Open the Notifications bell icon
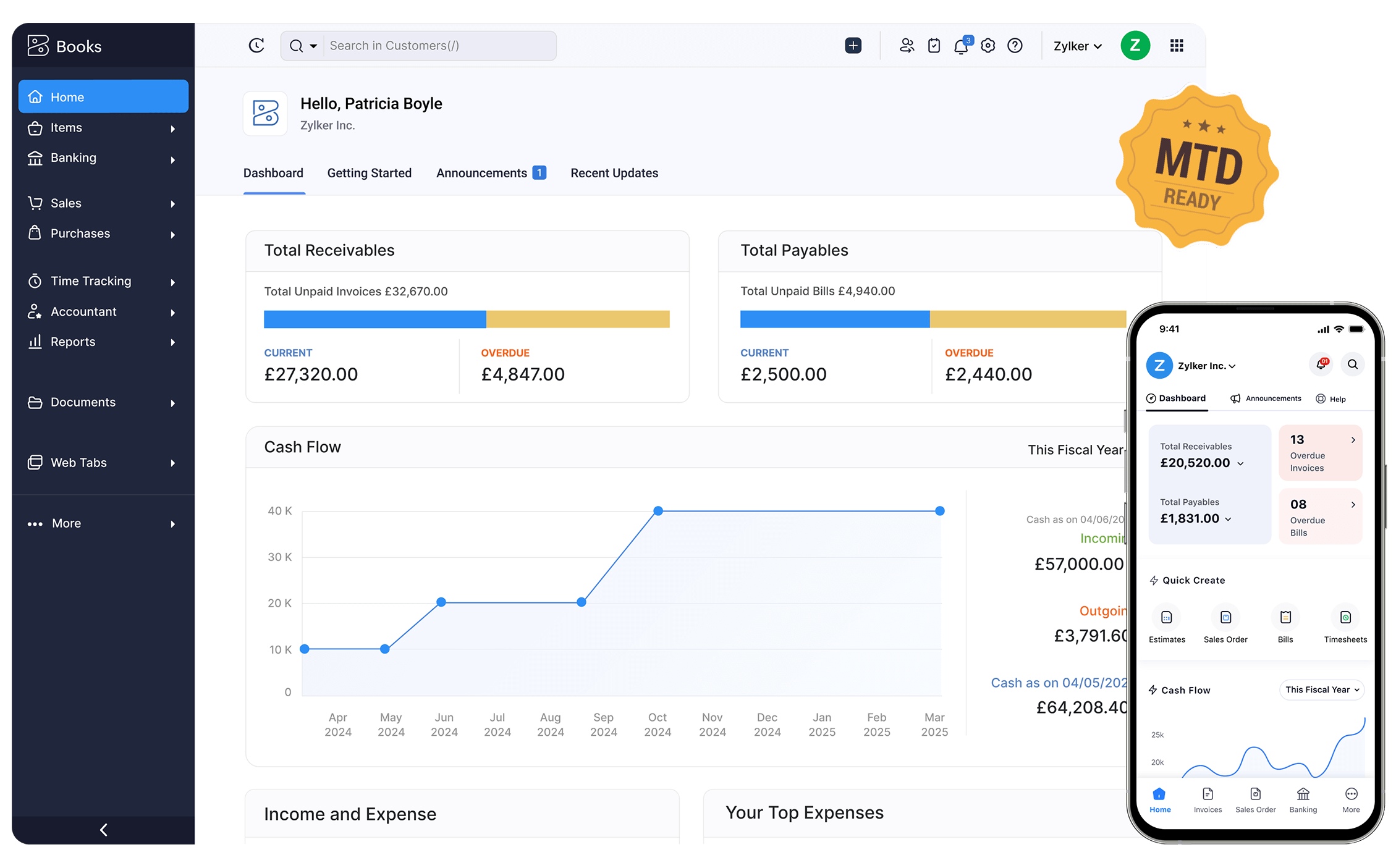The width and height of the screenshot is (1396, 868). [960, 45]
